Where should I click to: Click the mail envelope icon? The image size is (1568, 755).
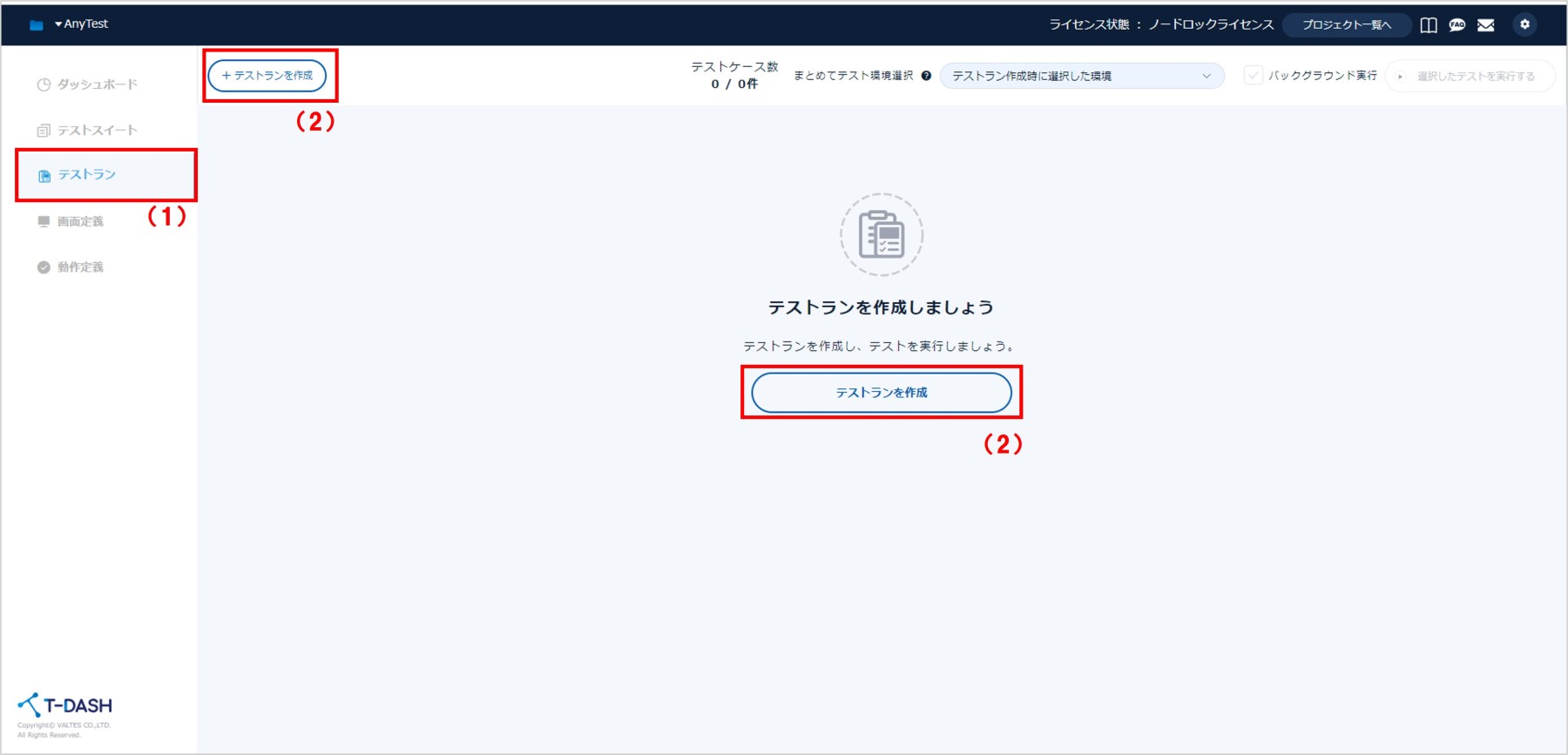pyautogui.click(x=1486, y=25)
